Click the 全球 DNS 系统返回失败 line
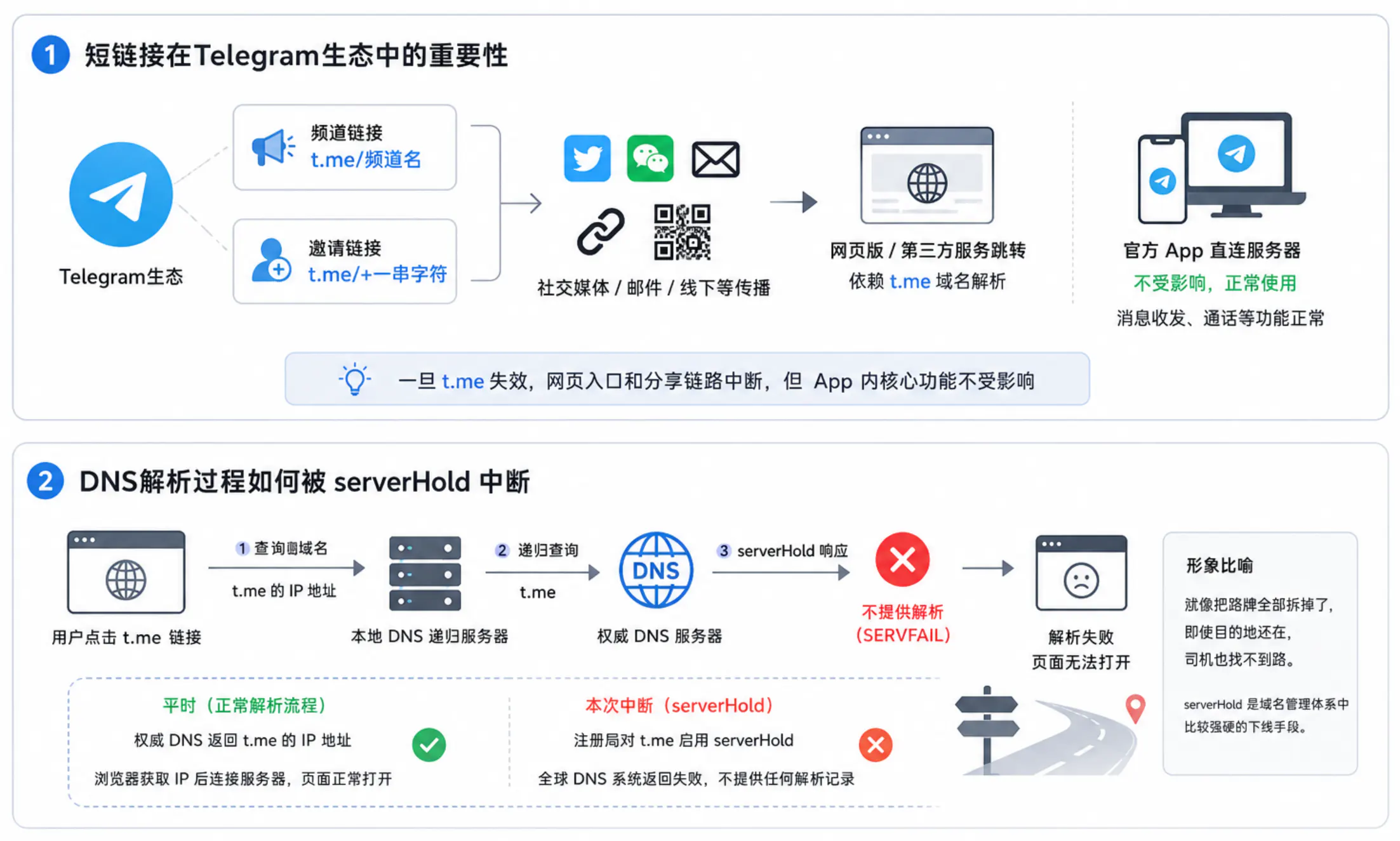Viewport: 1400px width, 841px height. pyautogui.click(x=696, y=779)
